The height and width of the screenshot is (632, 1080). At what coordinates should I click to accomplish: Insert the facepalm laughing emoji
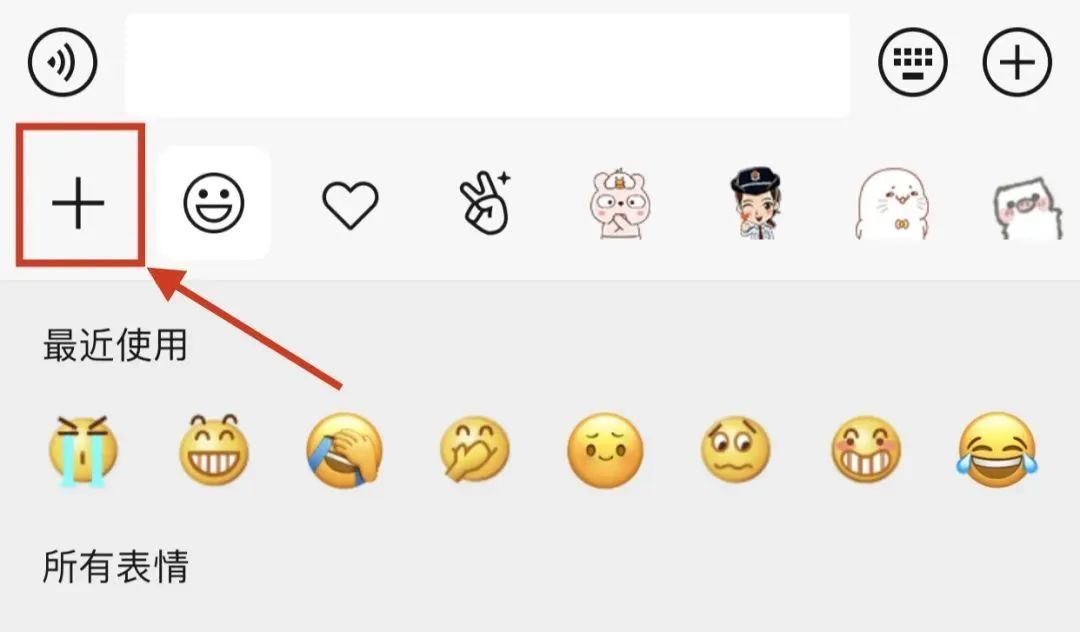point(344,451)
